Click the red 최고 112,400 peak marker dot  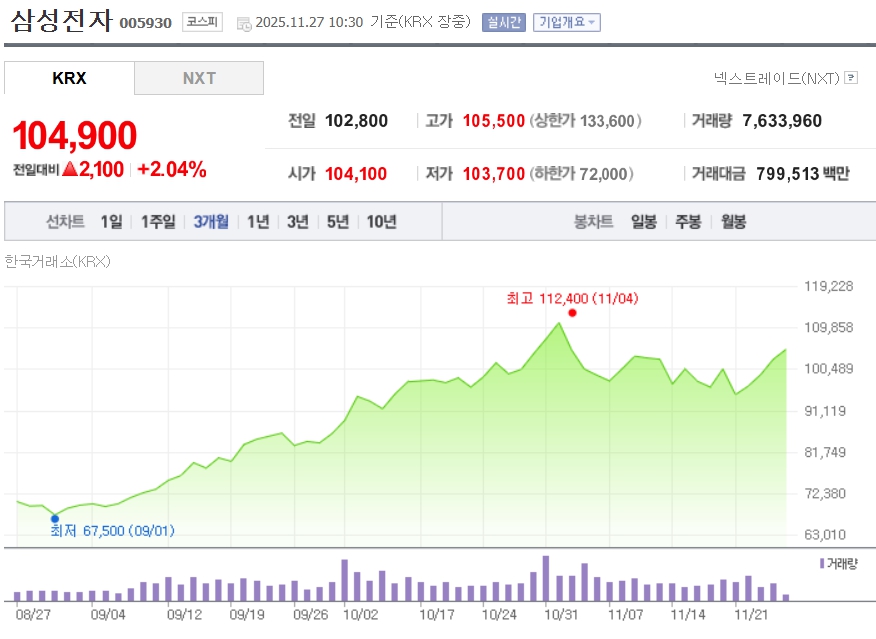[572, 313]
